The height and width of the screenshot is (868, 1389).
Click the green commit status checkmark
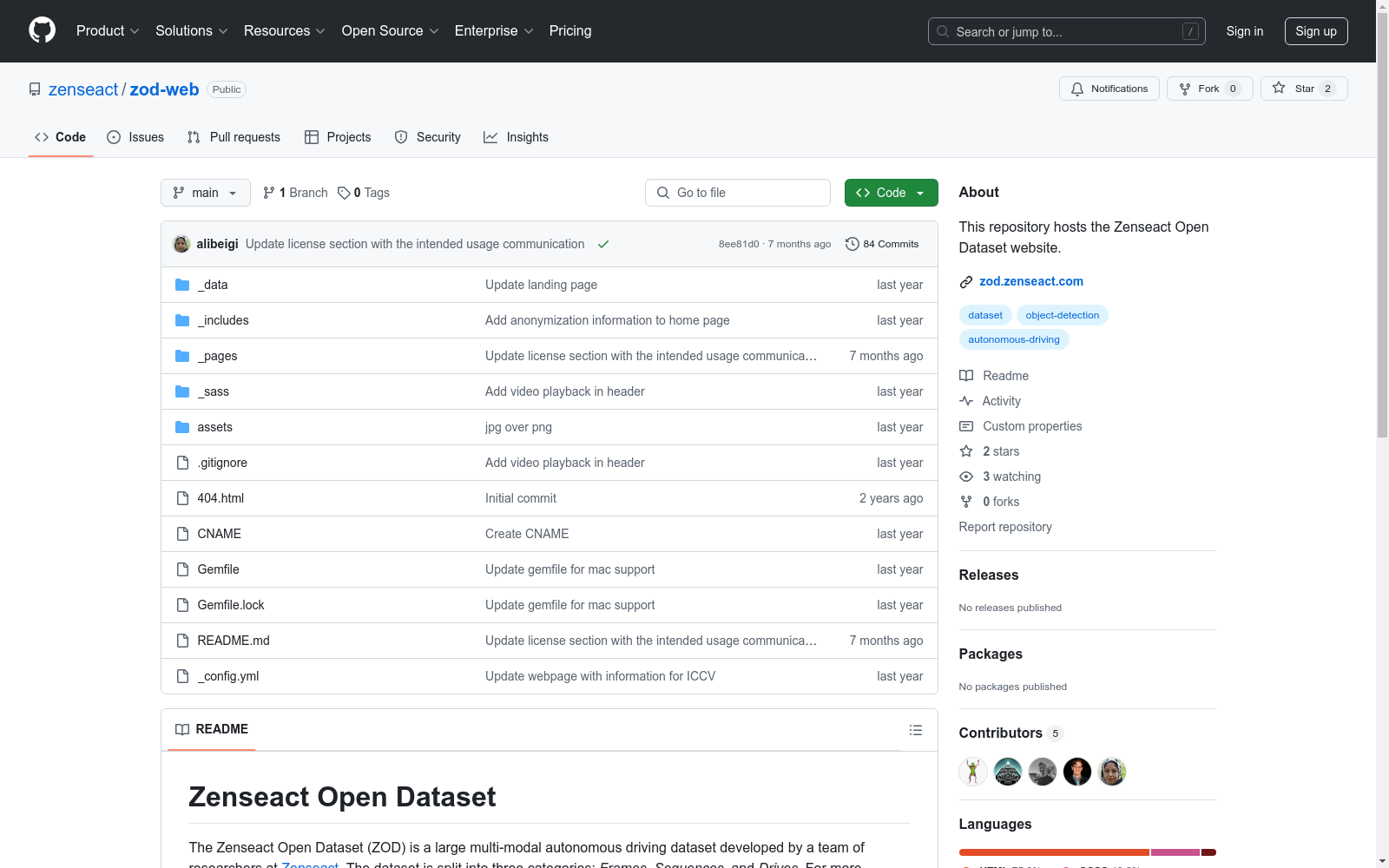(x=603, y=244)
